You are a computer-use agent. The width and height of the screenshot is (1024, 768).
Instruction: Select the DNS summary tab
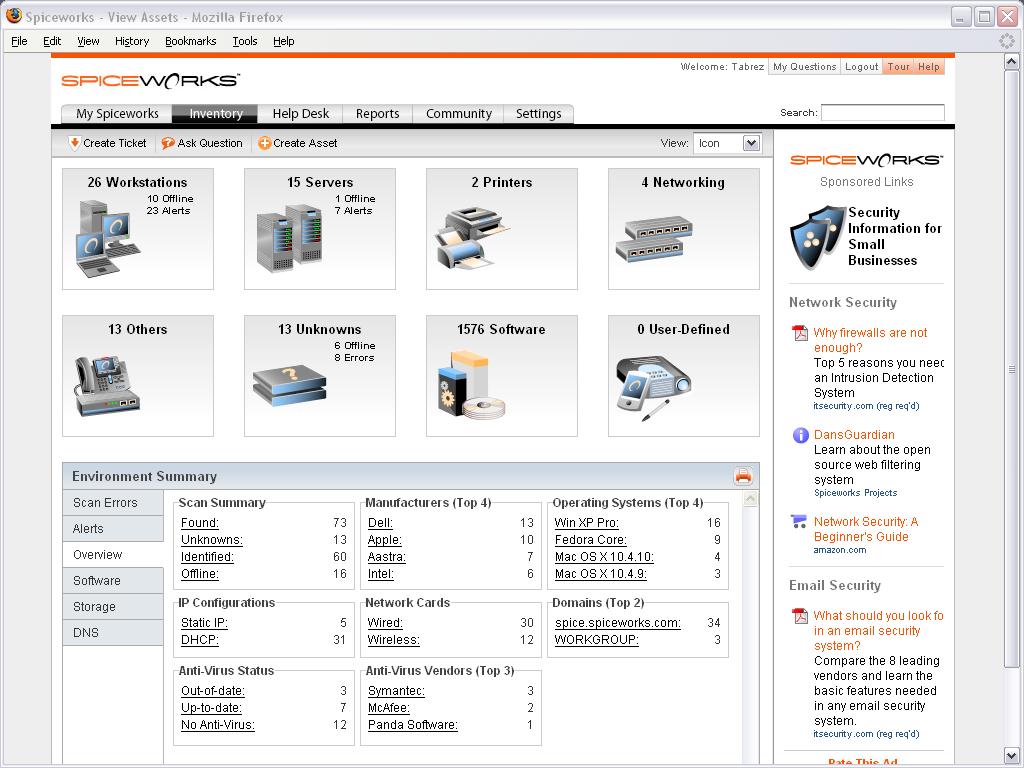pos(113,633)
